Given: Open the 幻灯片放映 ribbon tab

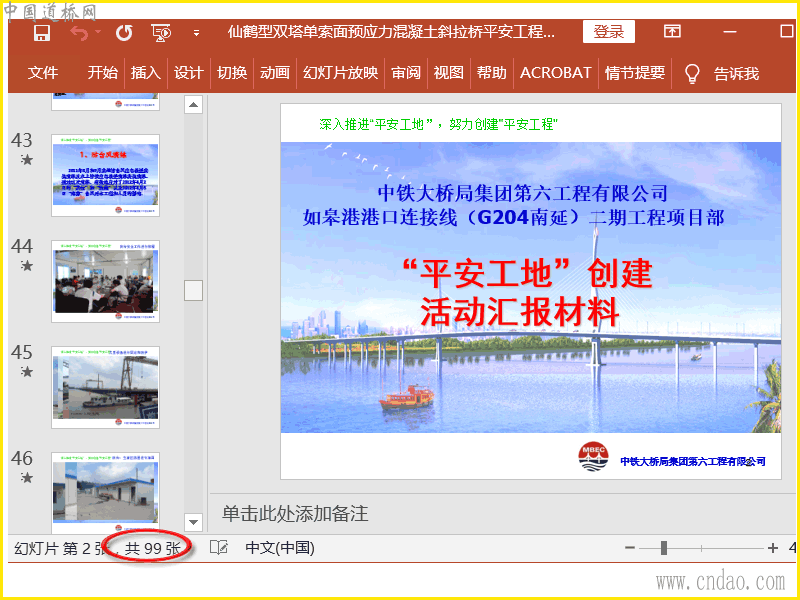Looking at the screenshot, I should click(341, 73).
